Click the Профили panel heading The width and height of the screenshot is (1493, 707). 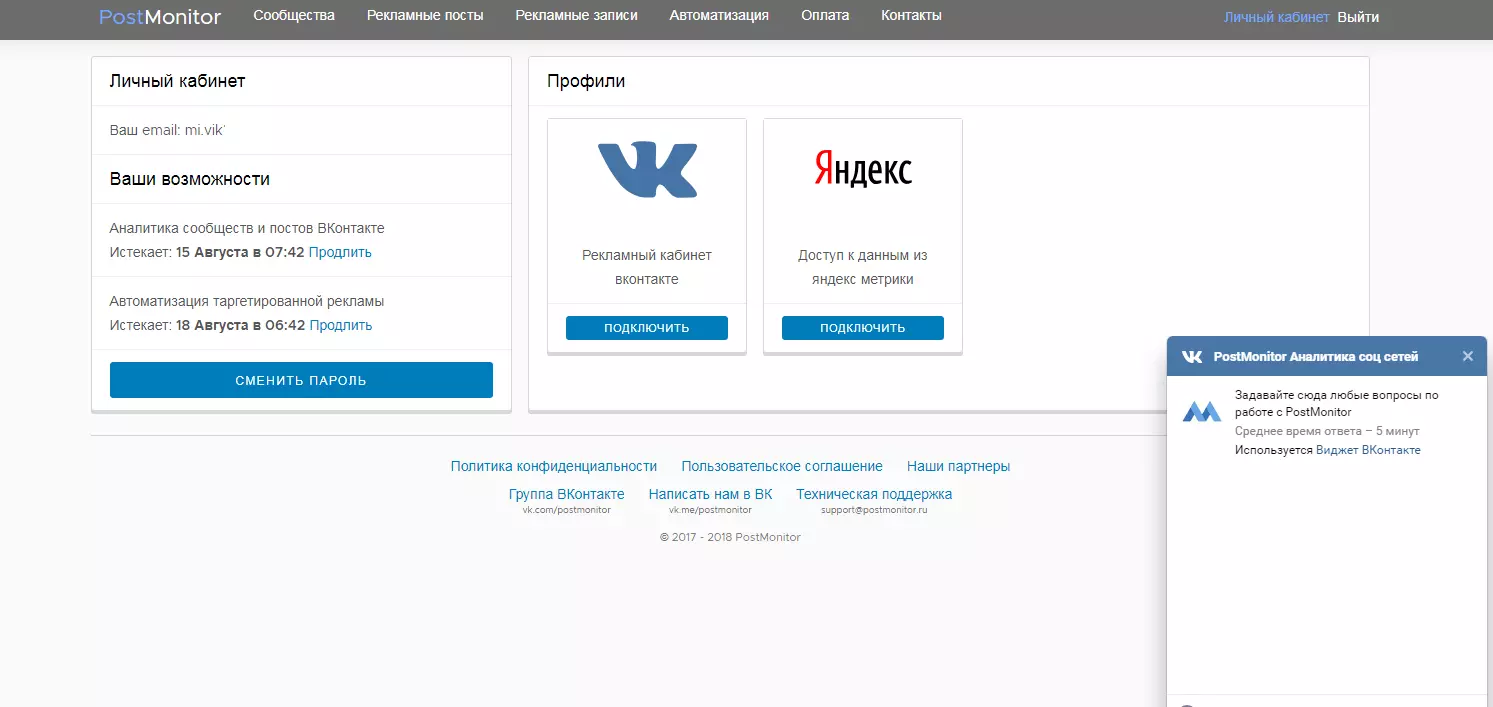point(586,81)
